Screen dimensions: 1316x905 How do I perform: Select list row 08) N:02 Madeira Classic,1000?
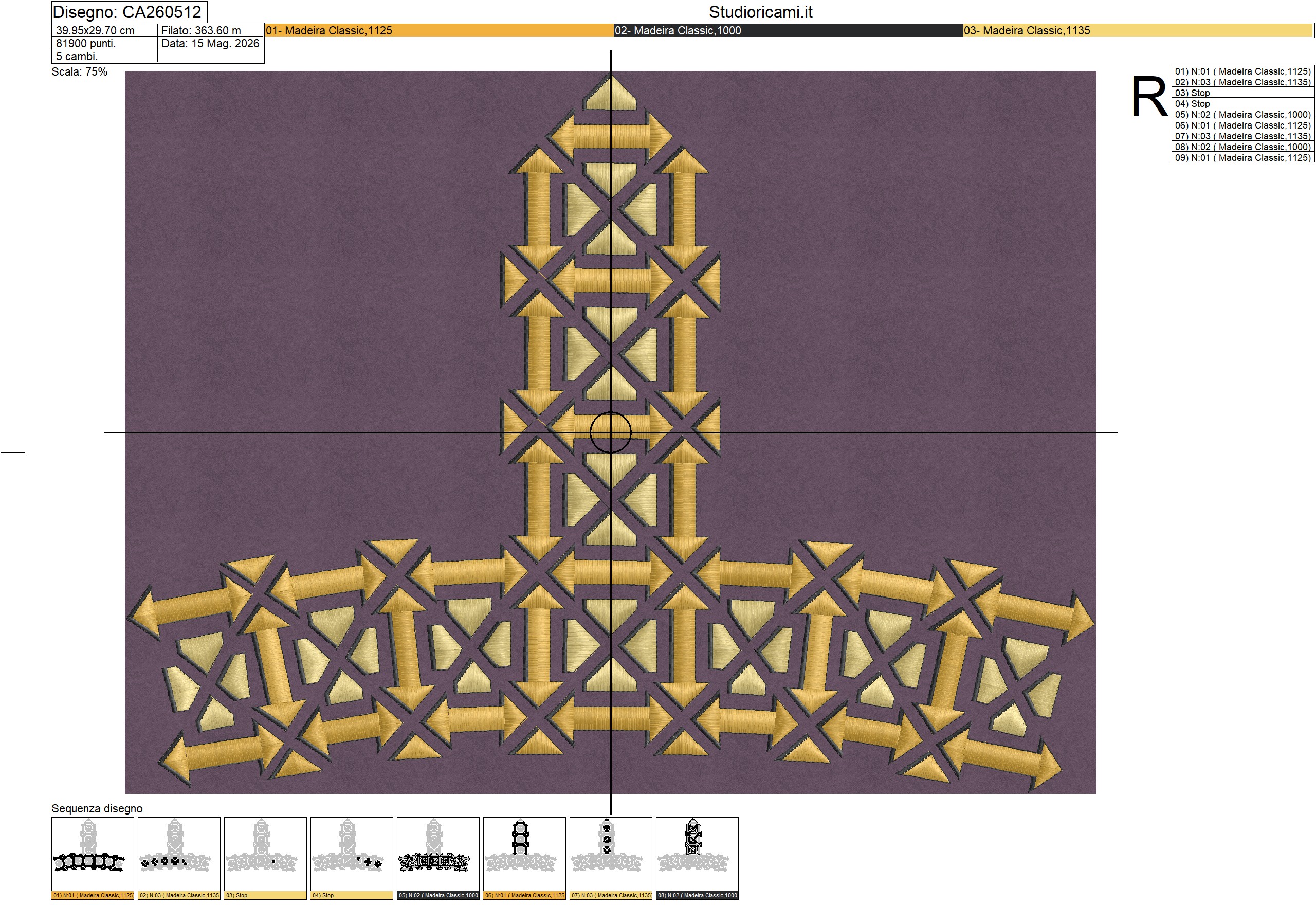click(1243, 147)
